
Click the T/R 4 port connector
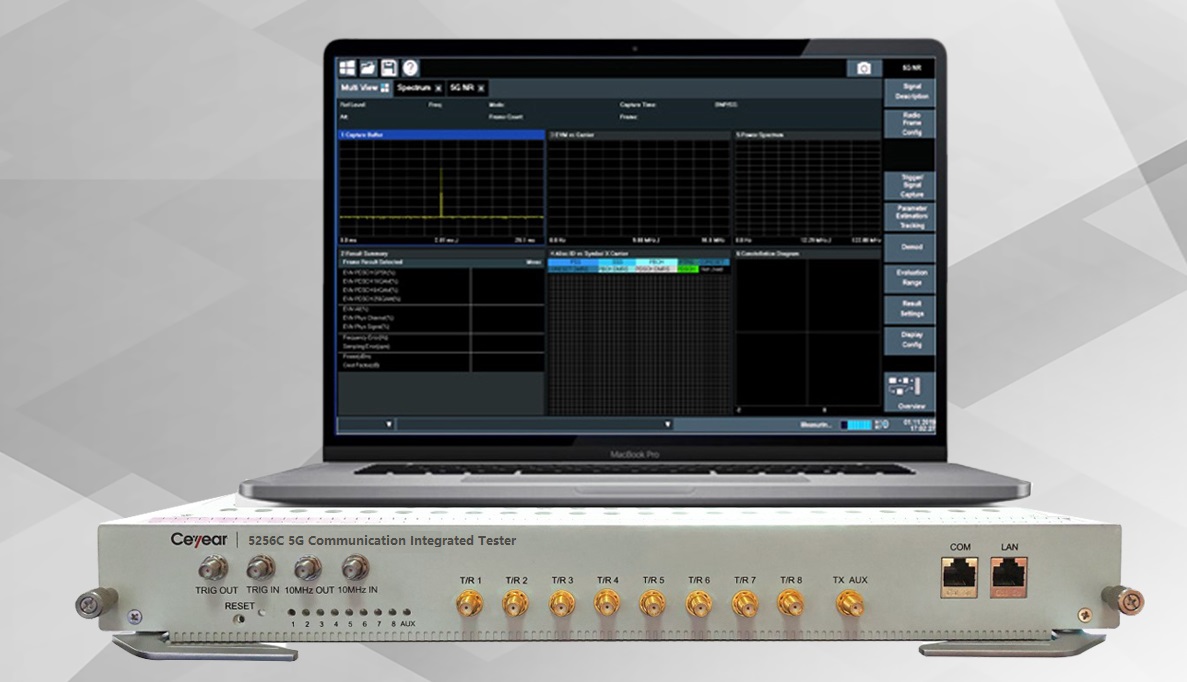pyautogui.click(x=607, y=604)
